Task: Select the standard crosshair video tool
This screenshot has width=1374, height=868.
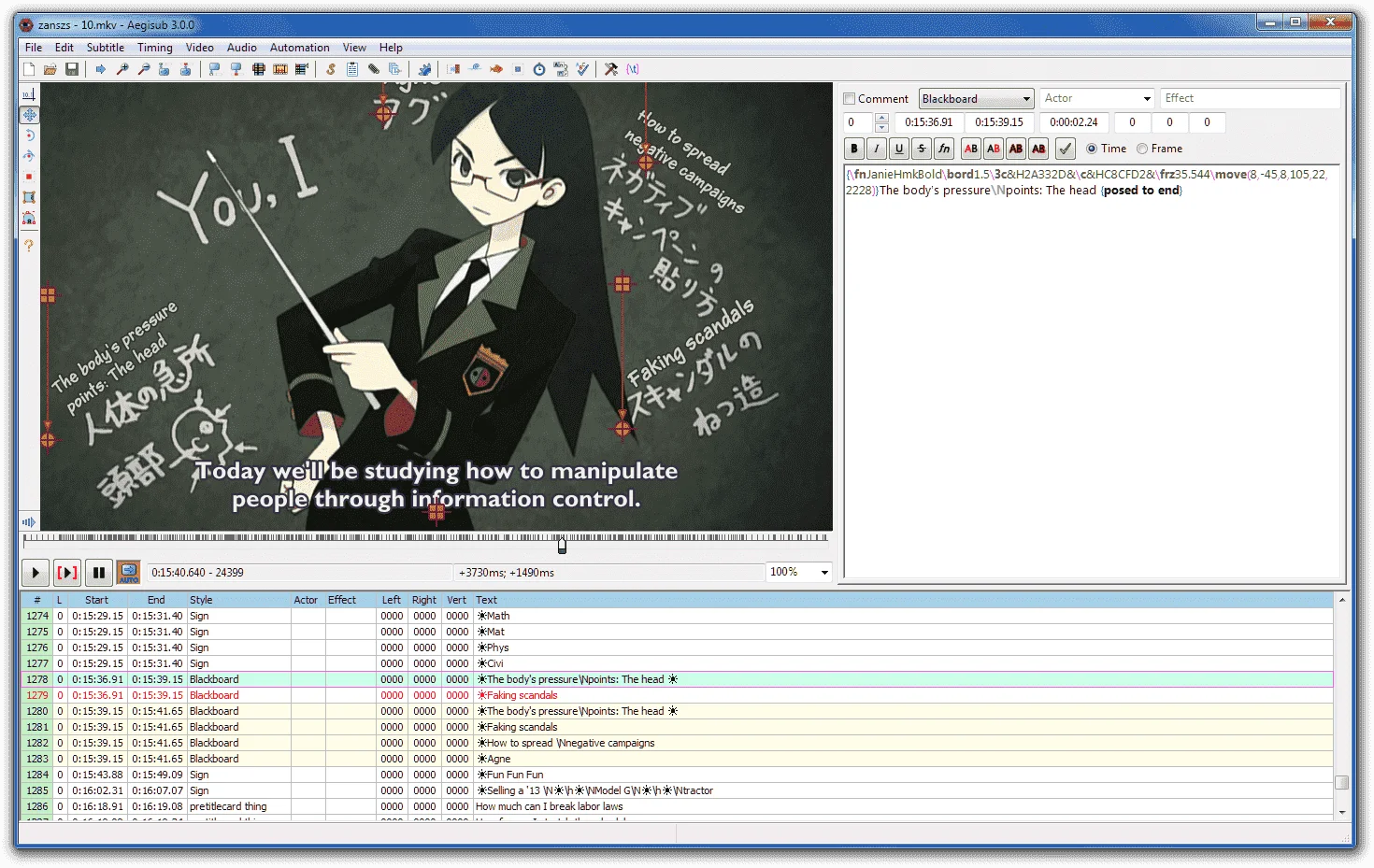Action: click(x=29, y=94)
